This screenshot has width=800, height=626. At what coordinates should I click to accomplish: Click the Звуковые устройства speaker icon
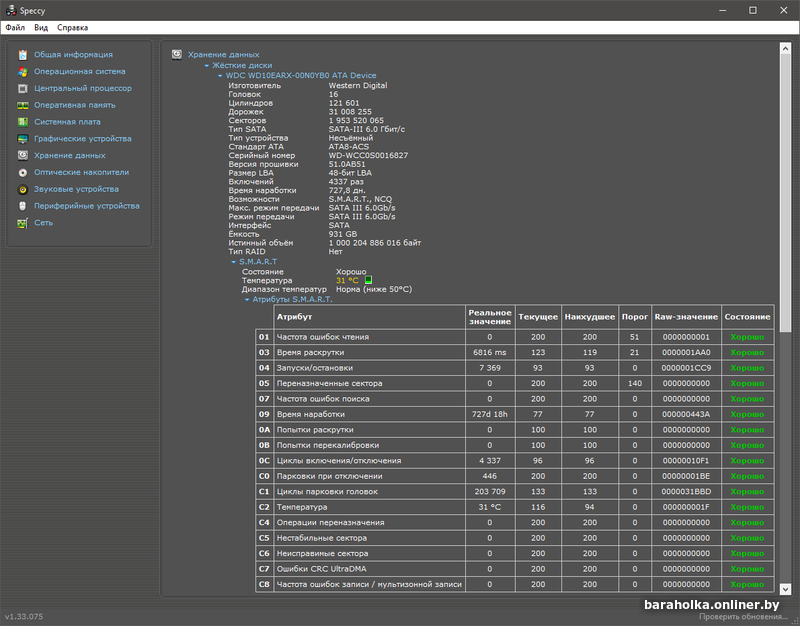[22, 189]
